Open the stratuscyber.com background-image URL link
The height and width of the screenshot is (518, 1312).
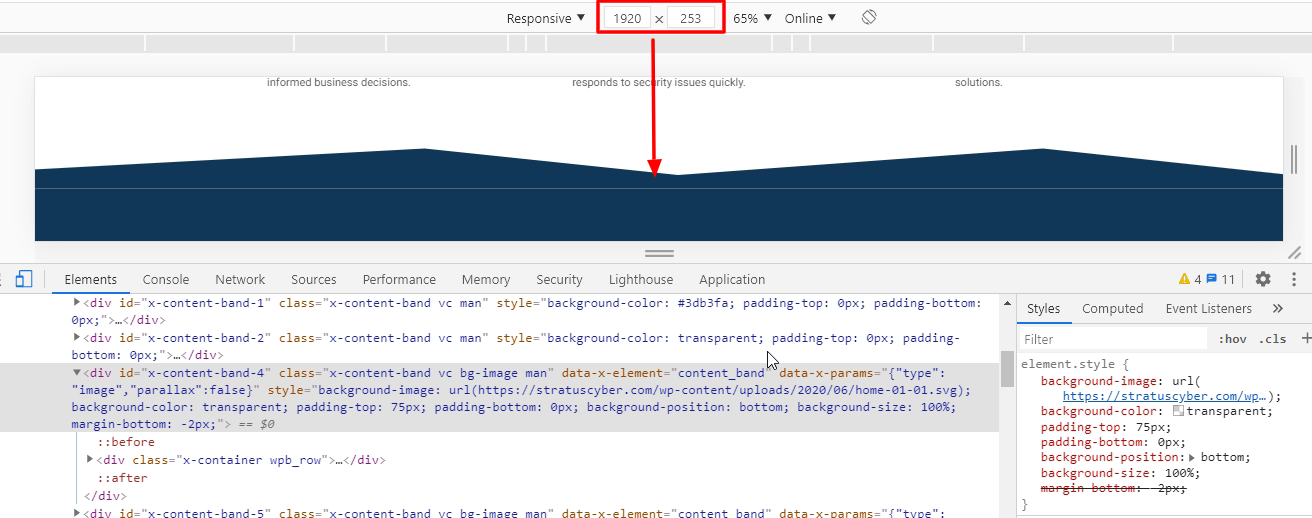(x=1165, y=396)
